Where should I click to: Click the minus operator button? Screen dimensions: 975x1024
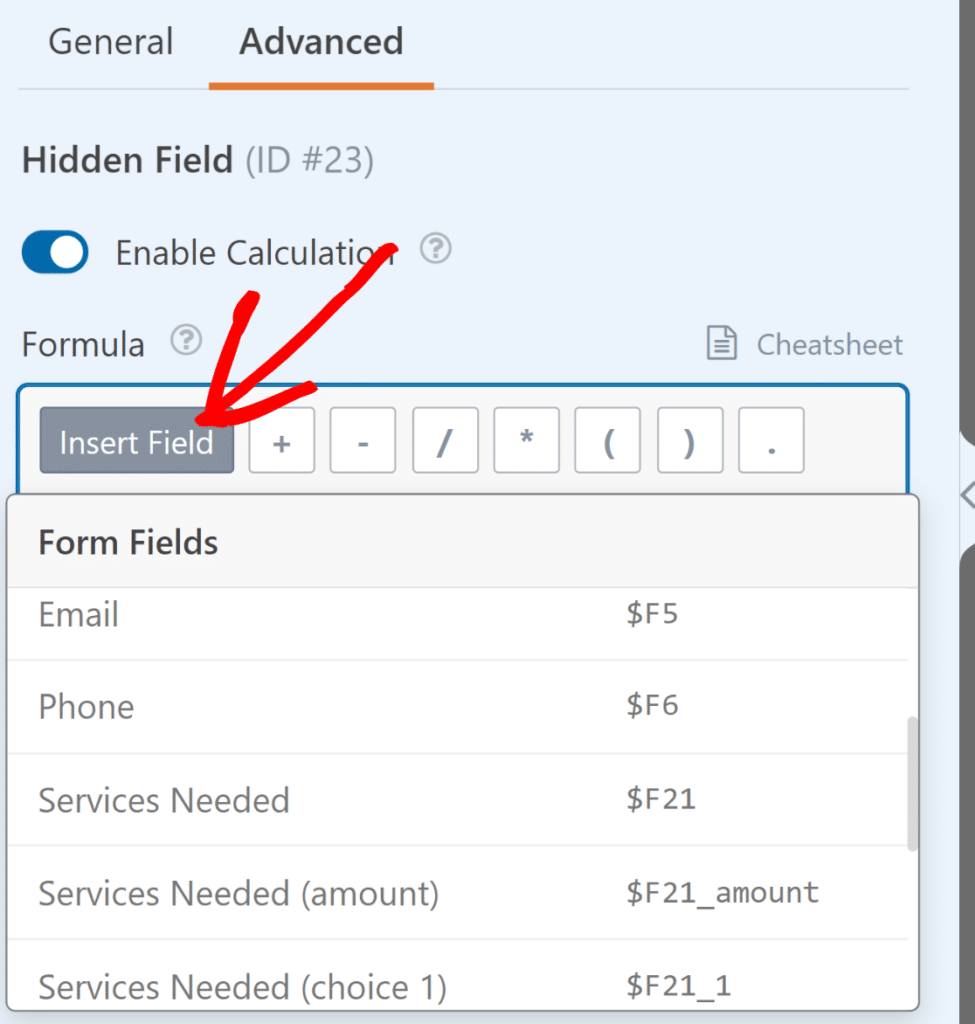[362, 440]
